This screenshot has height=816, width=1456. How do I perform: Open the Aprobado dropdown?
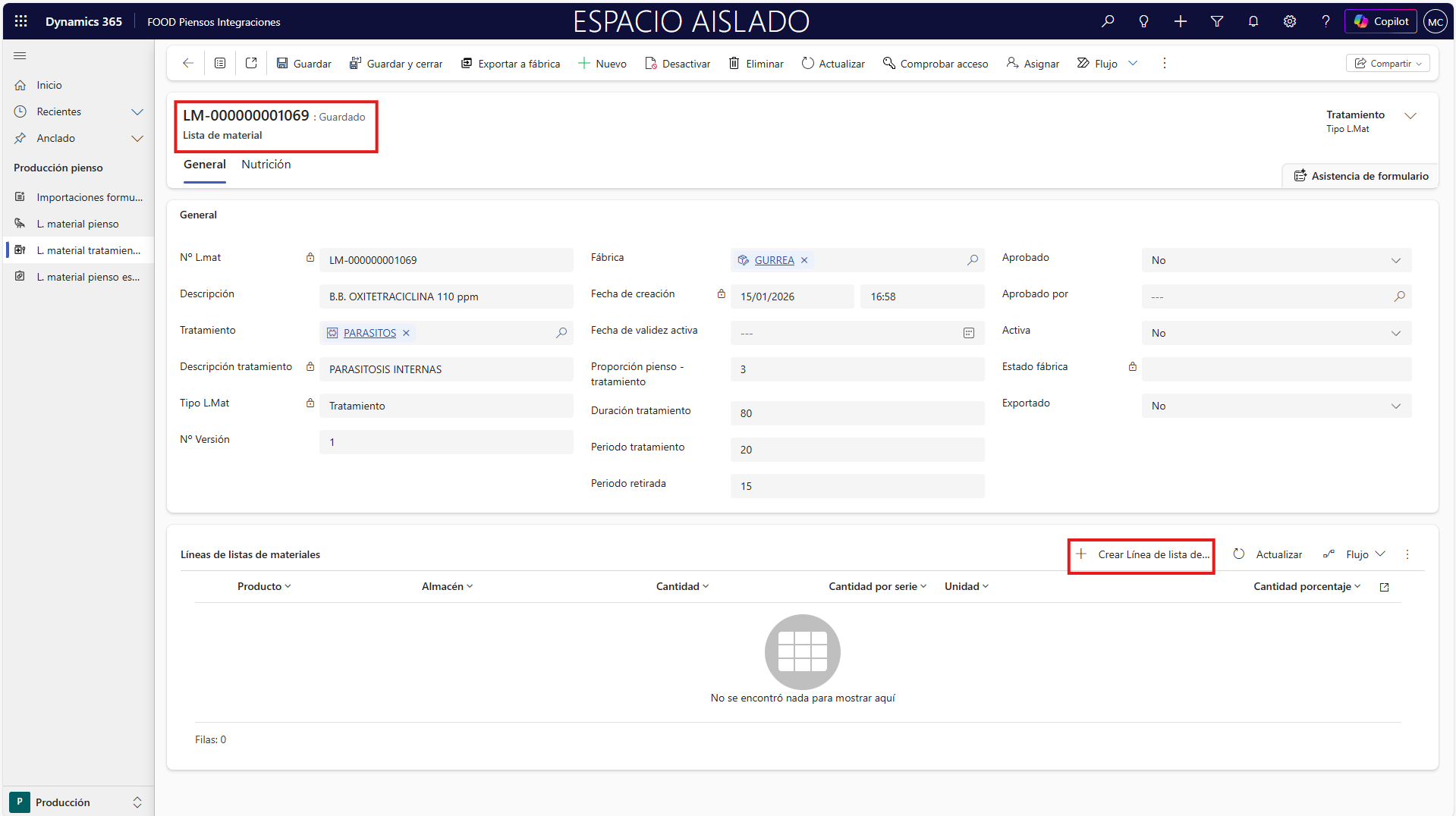click(1275, 260)
